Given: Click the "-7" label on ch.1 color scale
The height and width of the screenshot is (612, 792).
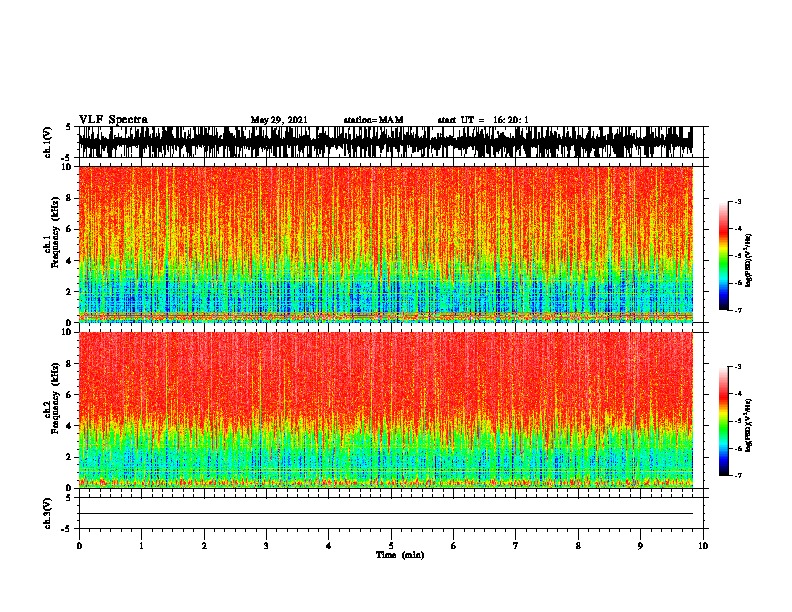Looking at the screenshot, I should [x=737, y=310].
